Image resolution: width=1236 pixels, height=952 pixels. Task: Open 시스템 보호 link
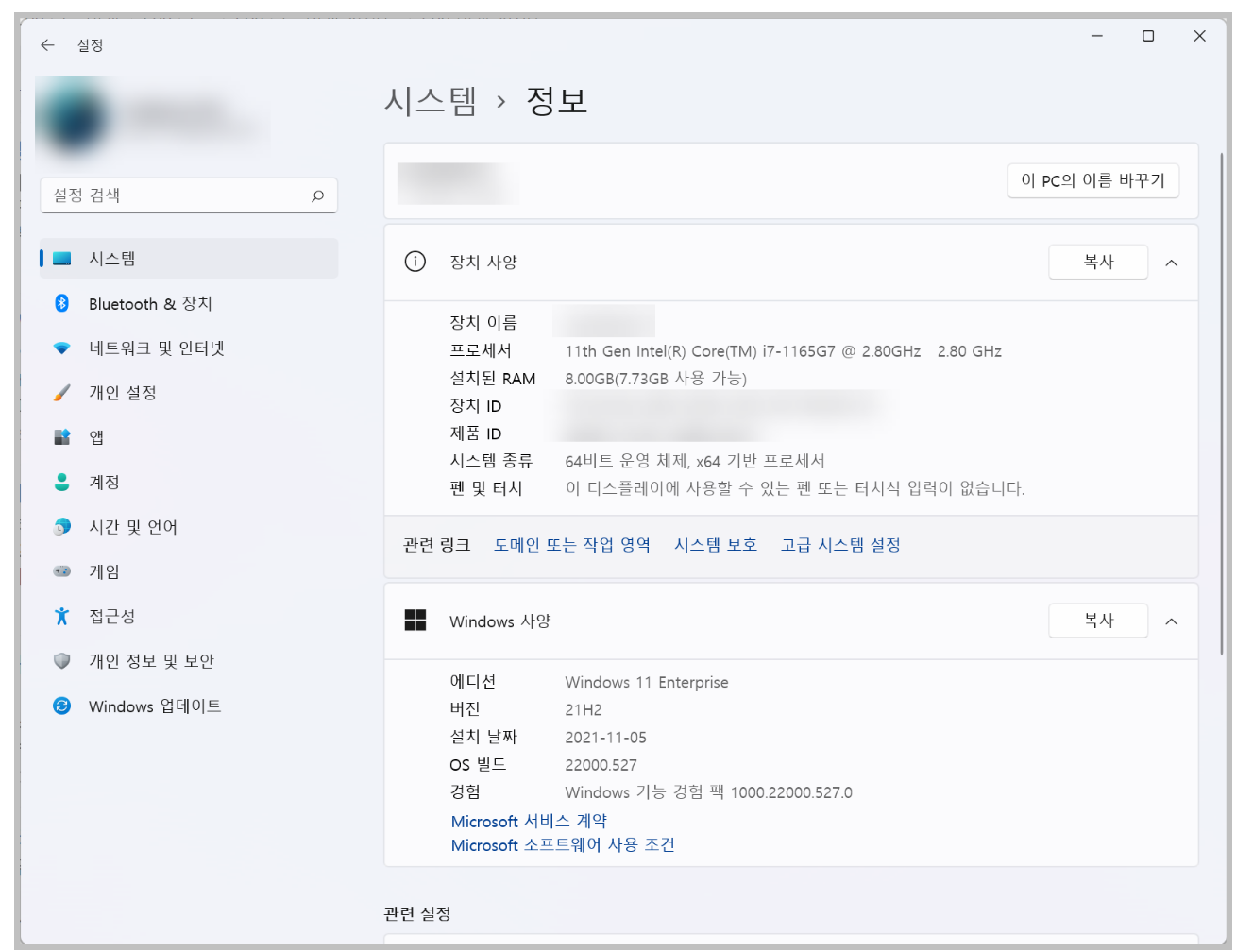coord(716,545)
